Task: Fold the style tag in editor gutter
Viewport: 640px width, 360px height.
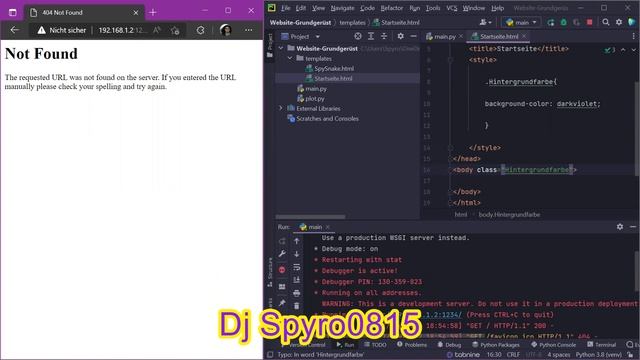Action: pos(450,60)
